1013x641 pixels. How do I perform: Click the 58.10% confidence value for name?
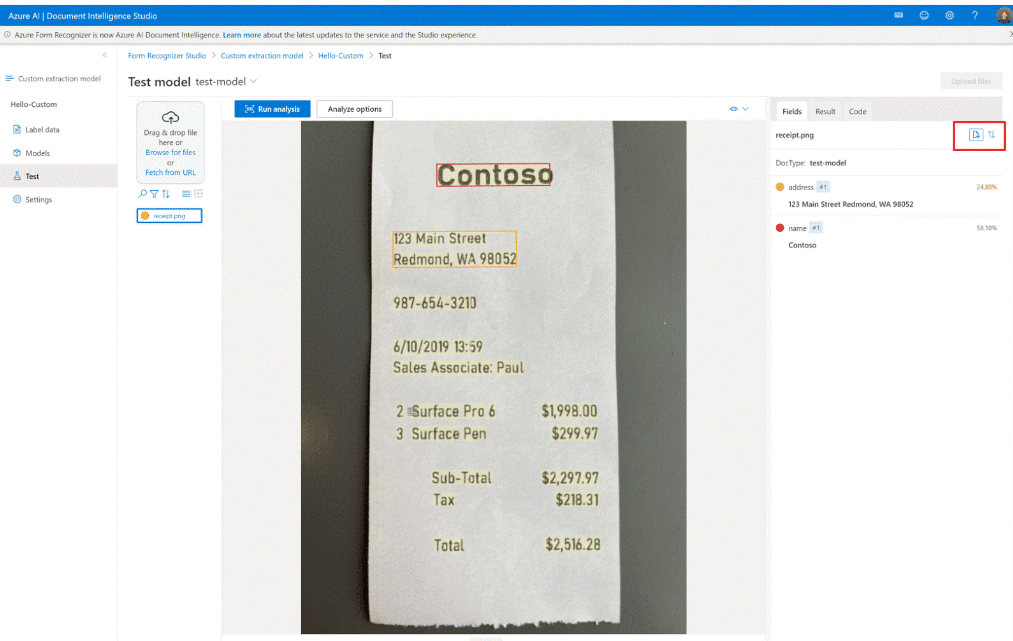coord(987,228)
